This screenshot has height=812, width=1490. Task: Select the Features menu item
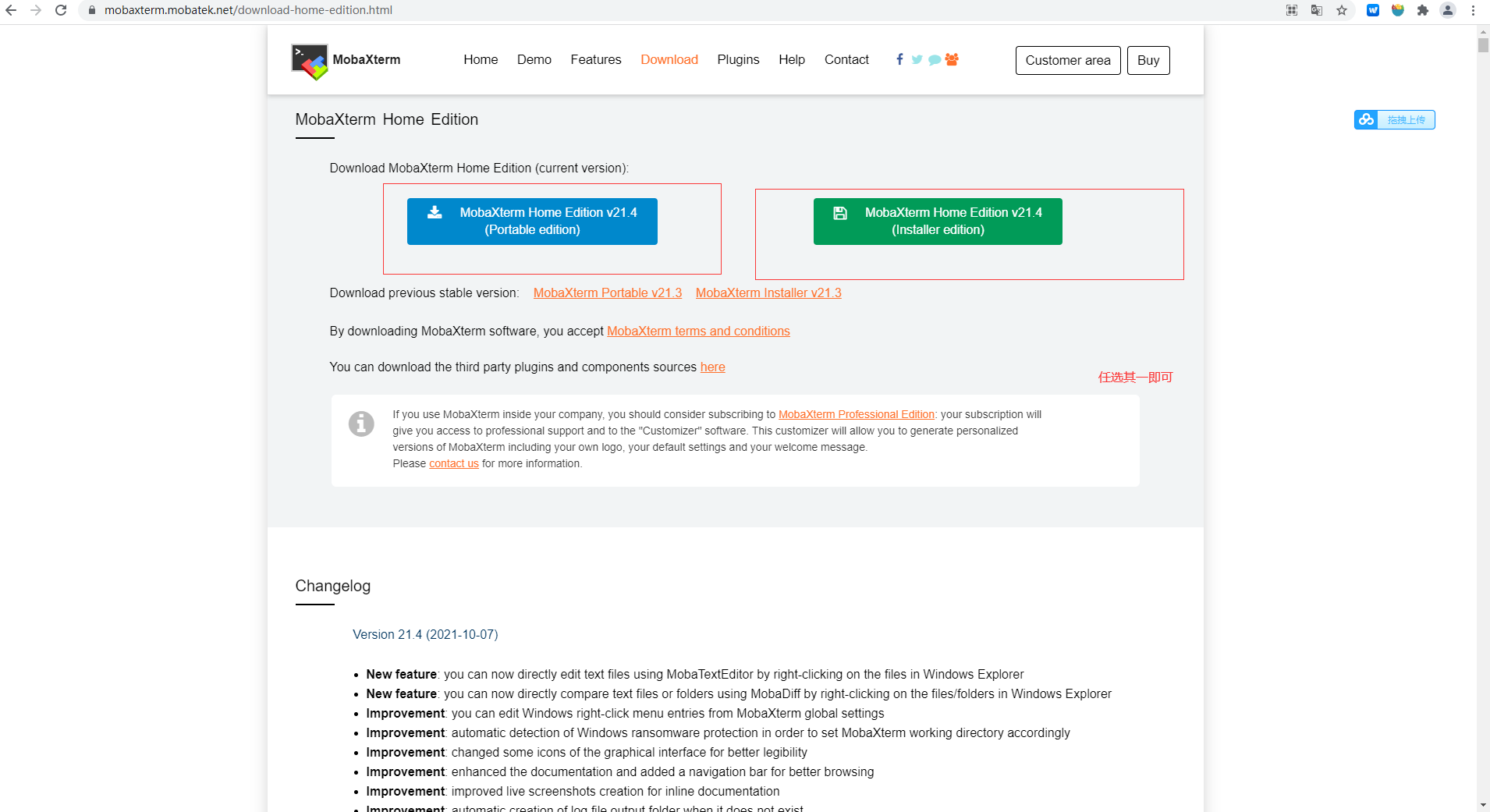(595, 59)
